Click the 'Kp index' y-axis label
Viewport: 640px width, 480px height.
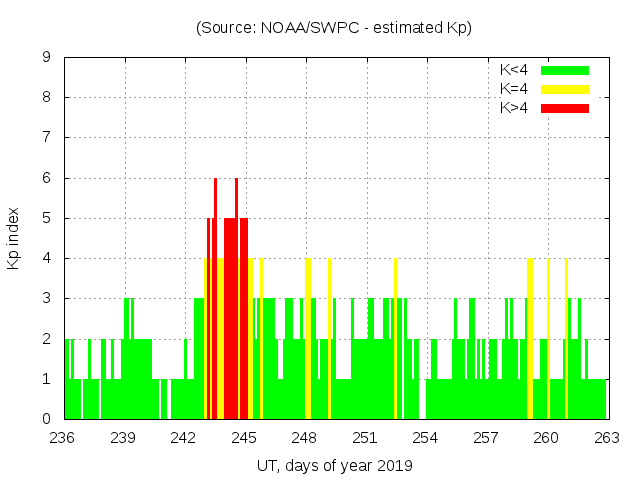14,238
